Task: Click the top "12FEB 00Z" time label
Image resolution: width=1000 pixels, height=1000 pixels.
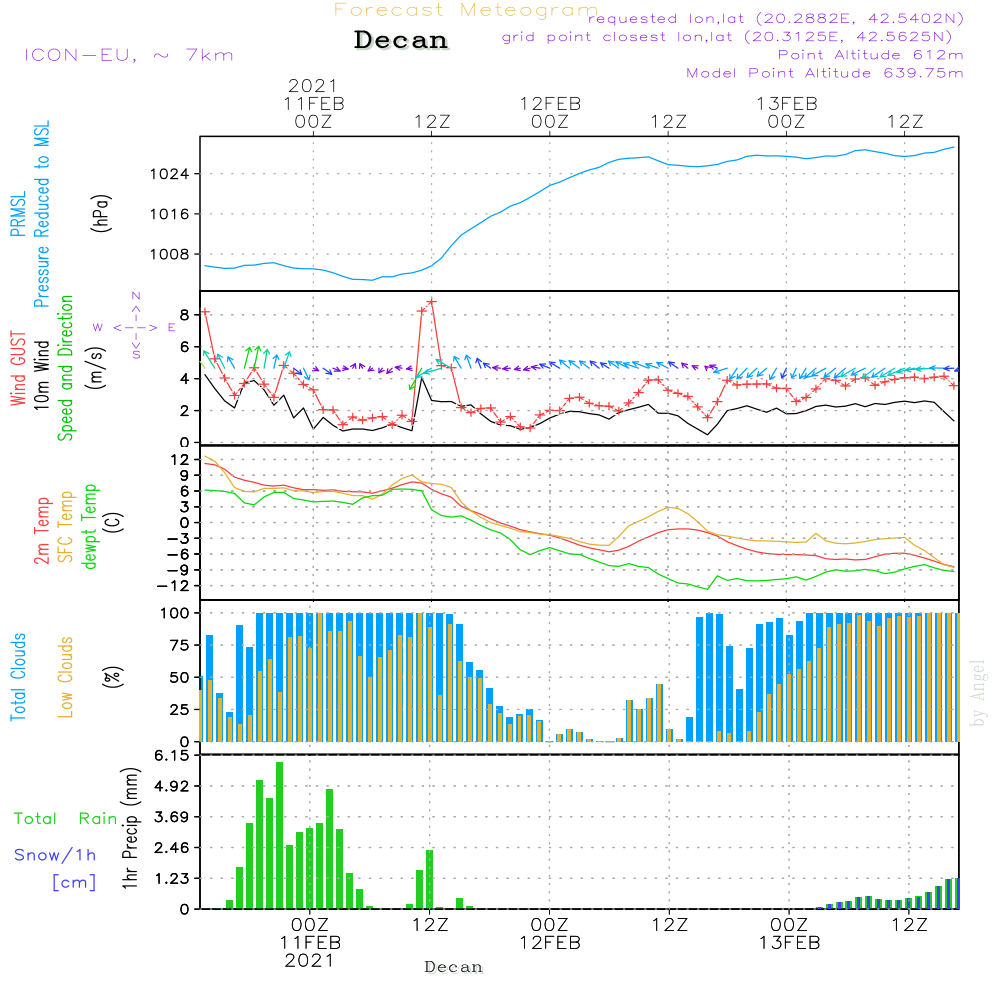Action: pyautogui.click(x=550, y=112)
